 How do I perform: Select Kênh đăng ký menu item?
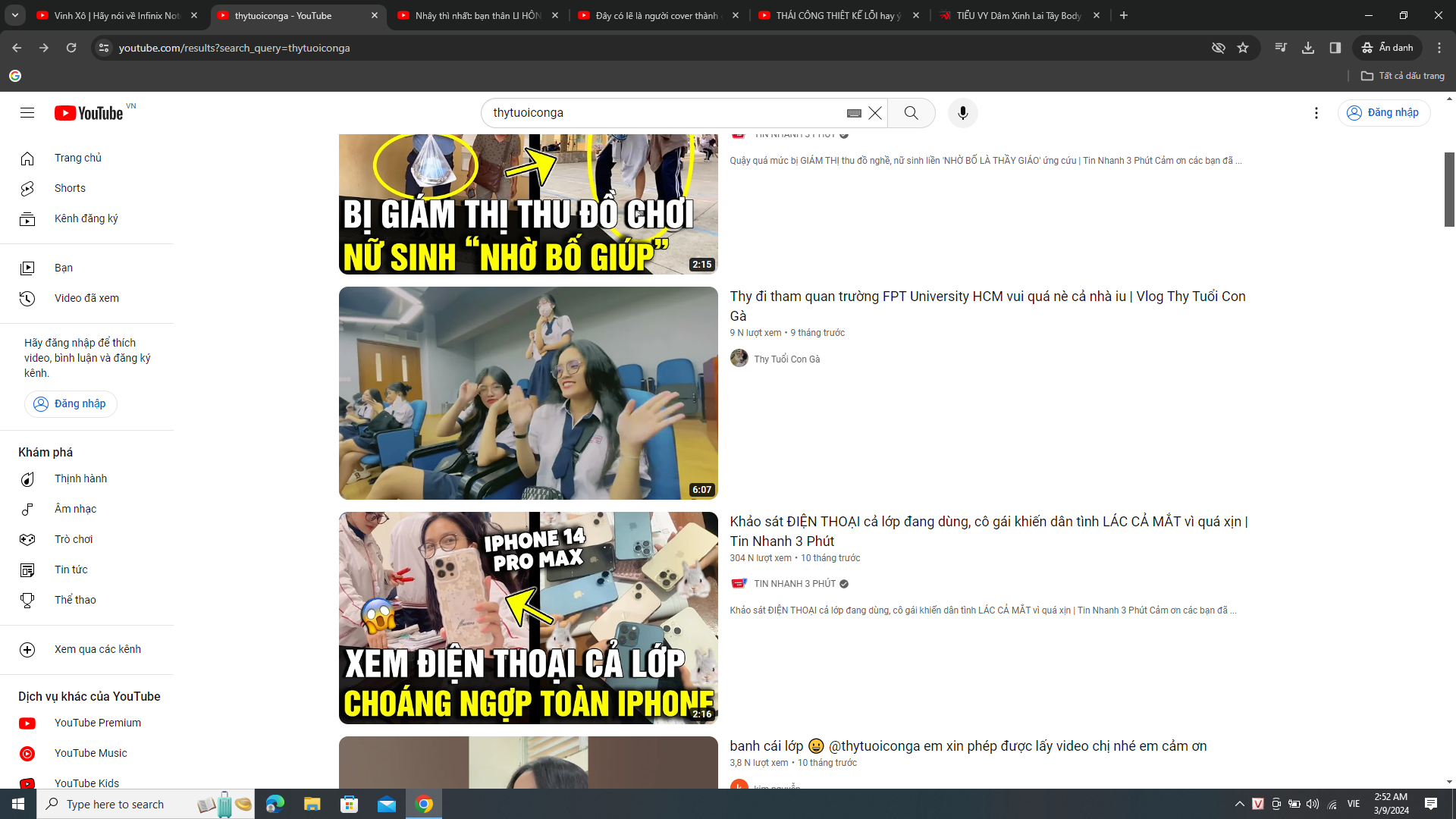86,218
